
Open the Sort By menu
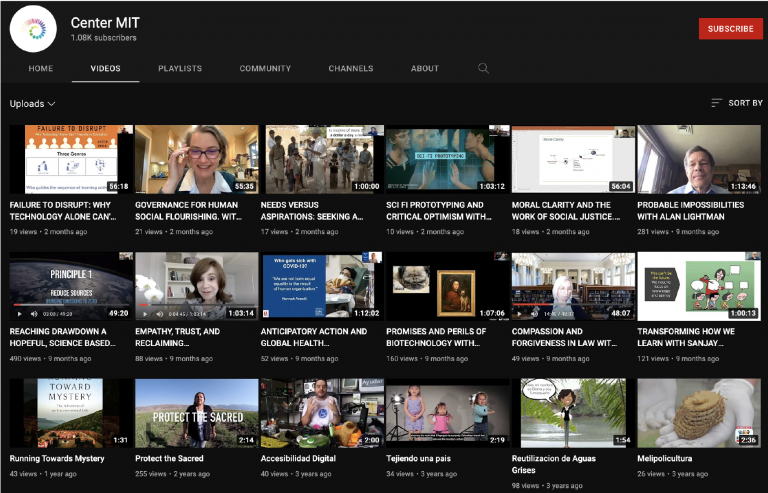pos(745,103)
